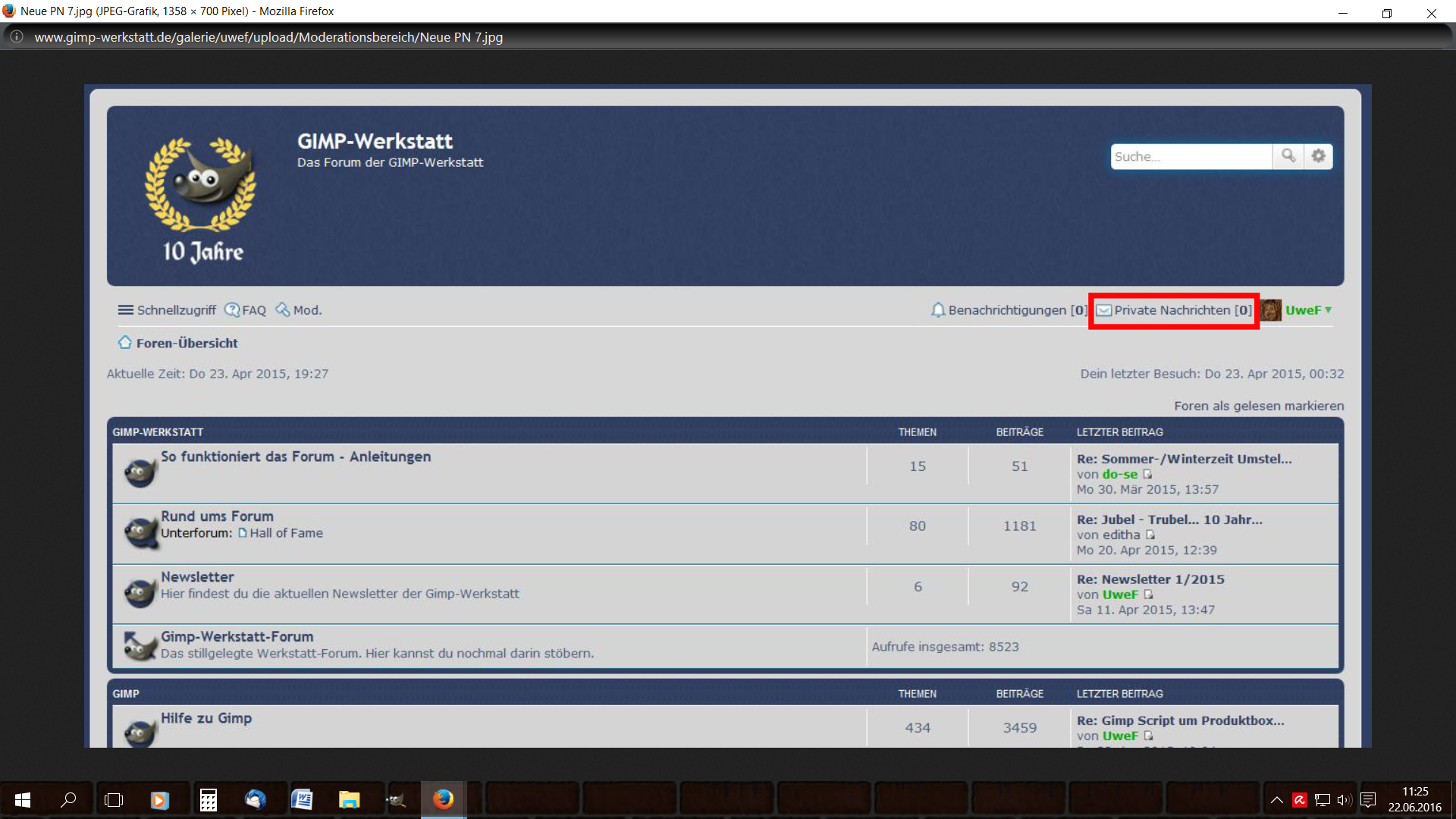Screen dimensions: 1456x819
Task: Open the Hilfe zu Gimp forum
Action: pos(206,718)
